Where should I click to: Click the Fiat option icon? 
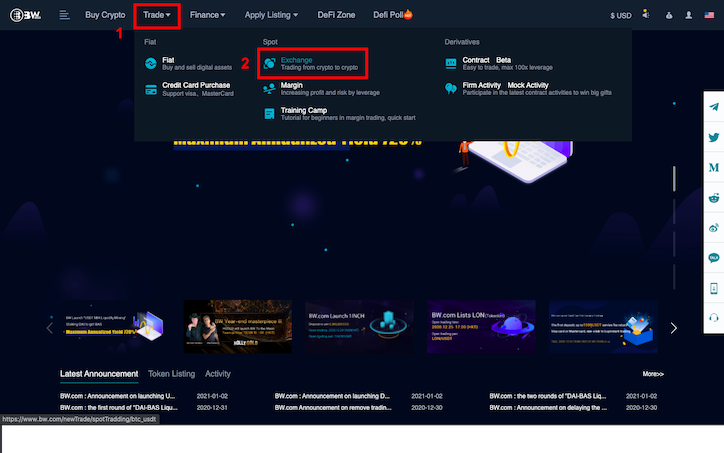point(151,63)
